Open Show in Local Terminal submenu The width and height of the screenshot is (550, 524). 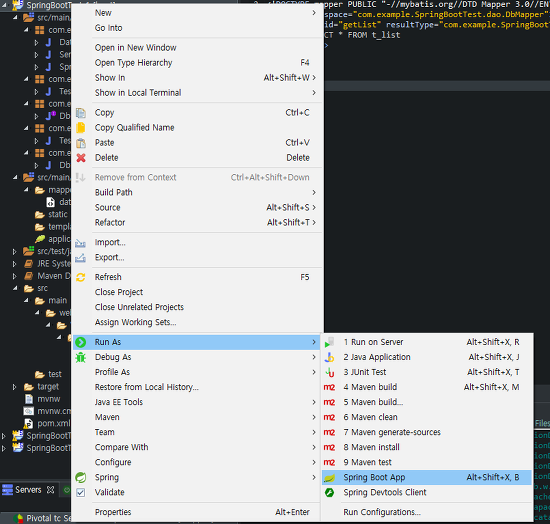[x=196, y=93]
